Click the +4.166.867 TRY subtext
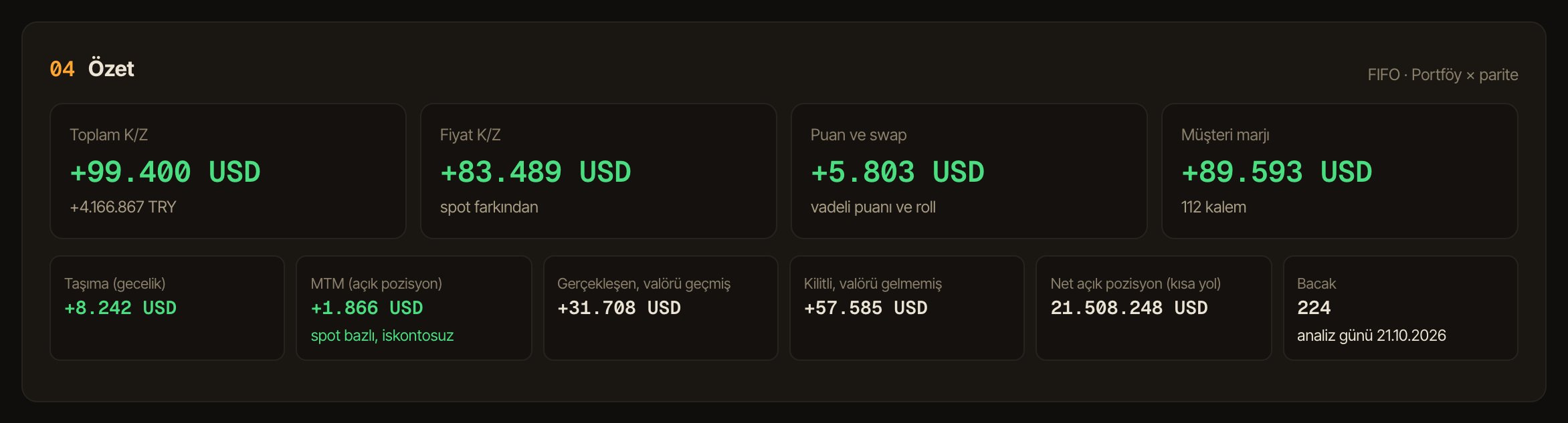The image size is (1568, 423). [123, 207]
